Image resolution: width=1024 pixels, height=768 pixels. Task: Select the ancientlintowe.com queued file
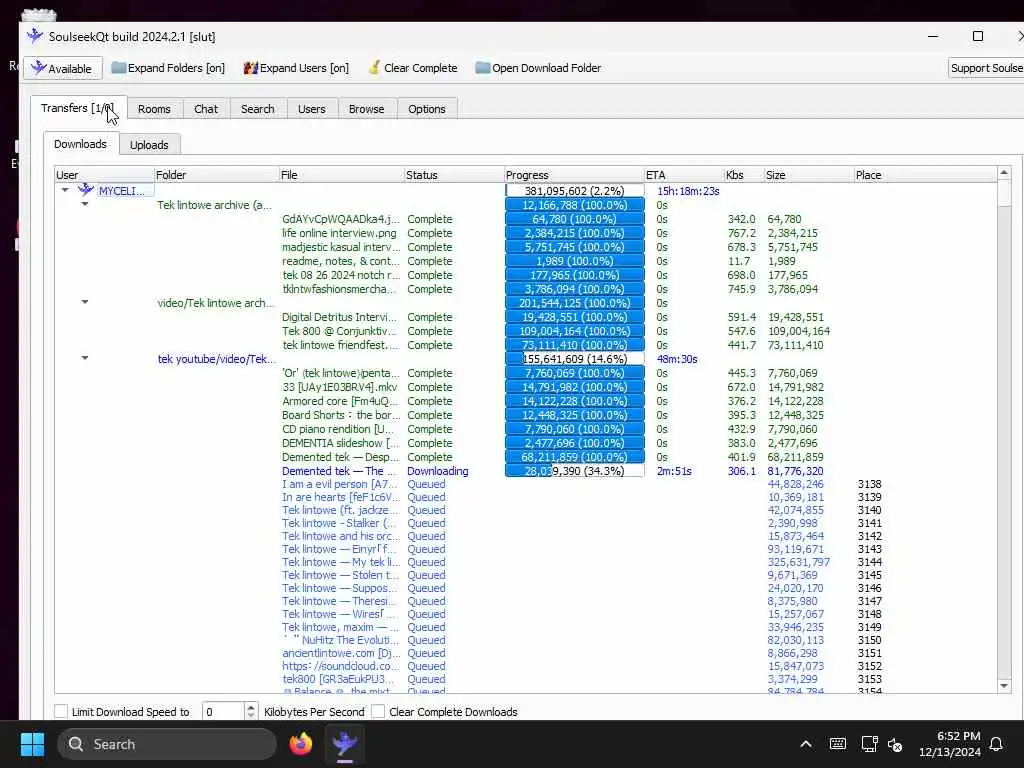tap(340, 653)
